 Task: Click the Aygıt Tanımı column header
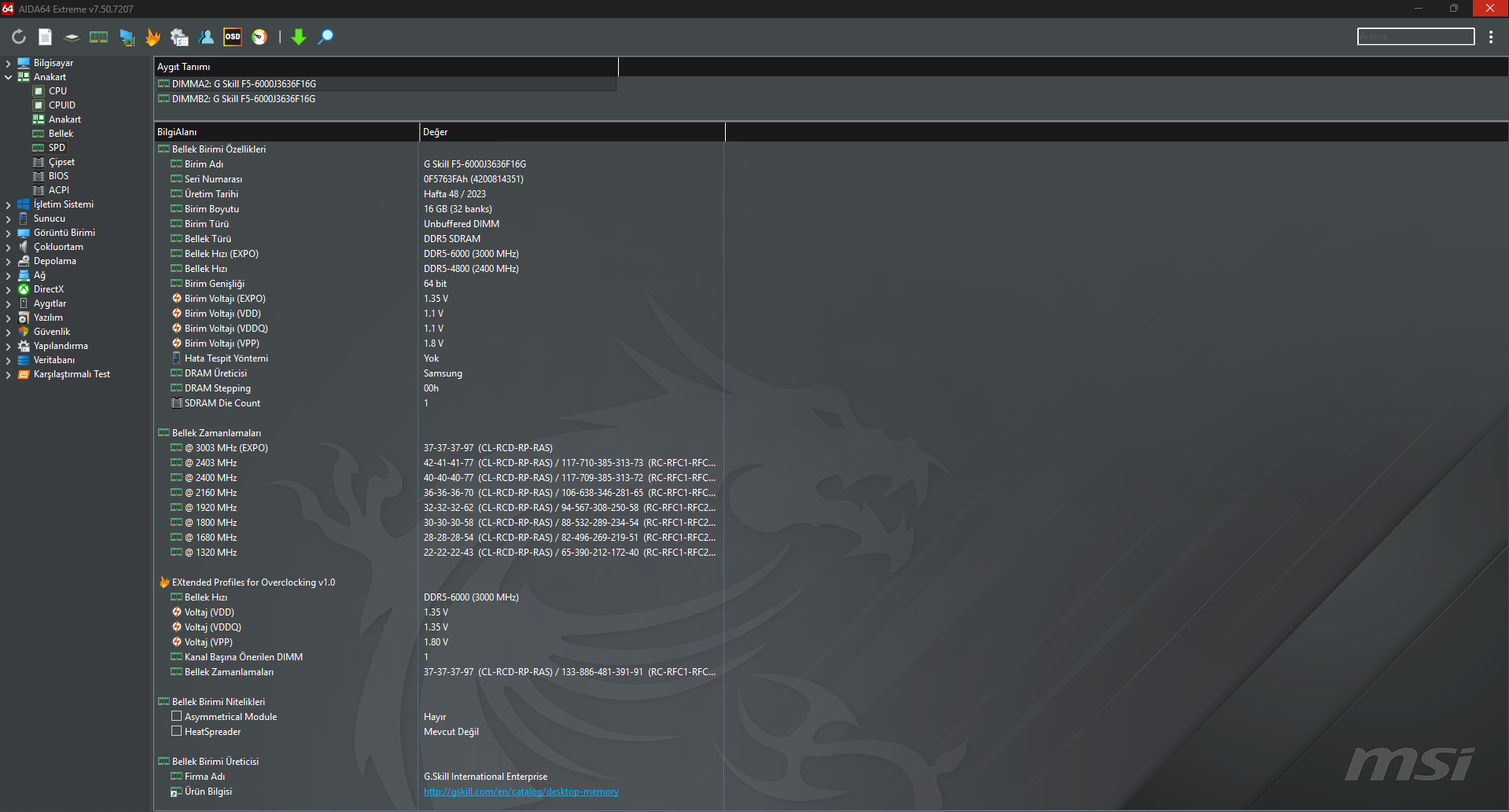point(386,67)
